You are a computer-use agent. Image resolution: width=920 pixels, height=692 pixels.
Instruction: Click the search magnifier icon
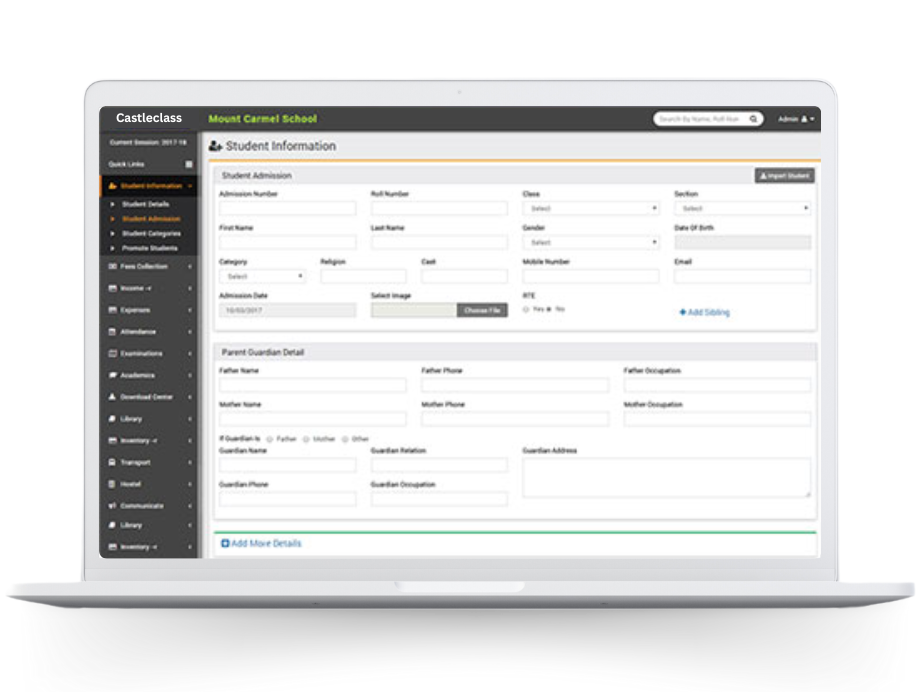click(753, 119)
